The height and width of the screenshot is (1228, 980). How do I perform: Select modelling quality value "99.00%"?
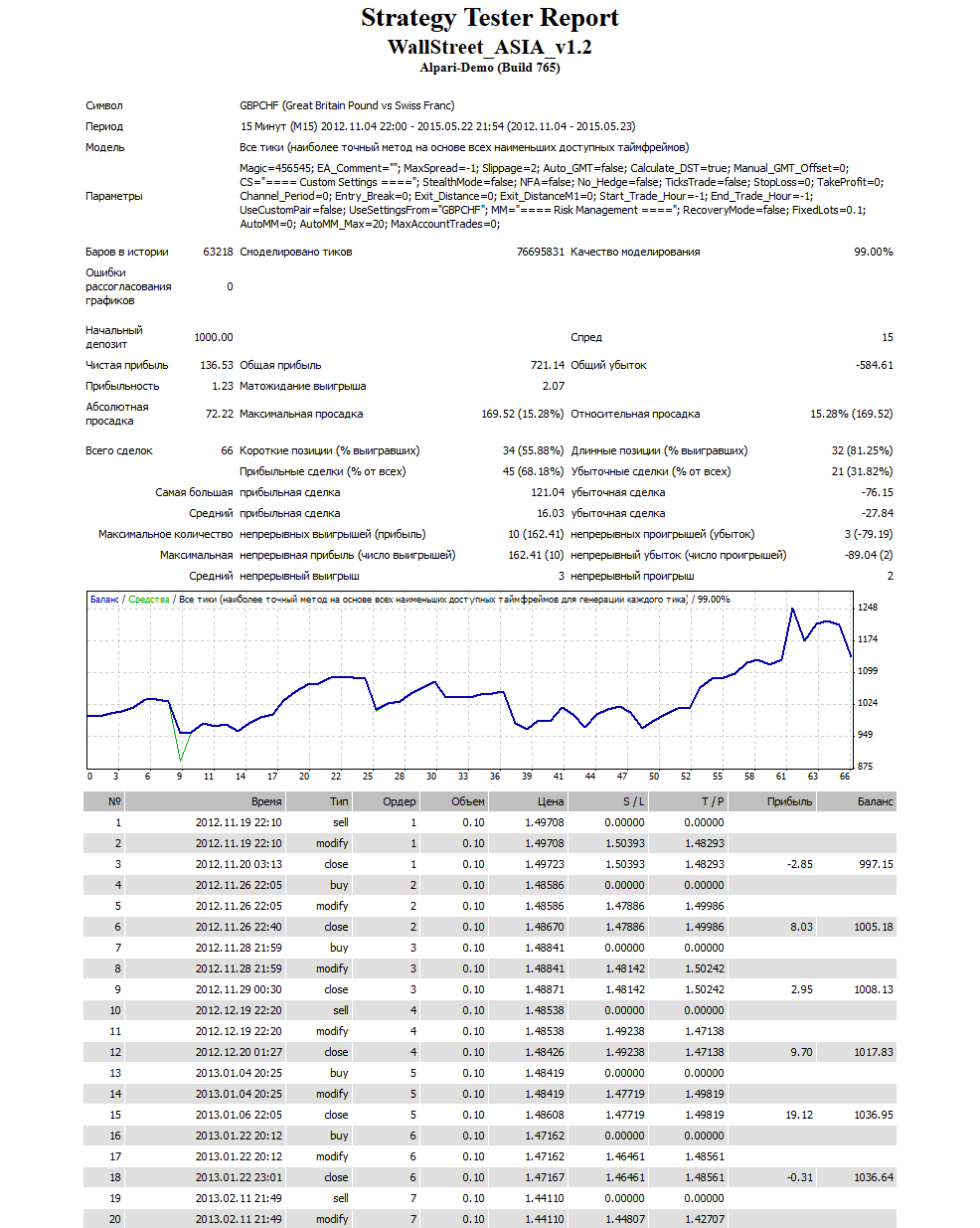874,252
